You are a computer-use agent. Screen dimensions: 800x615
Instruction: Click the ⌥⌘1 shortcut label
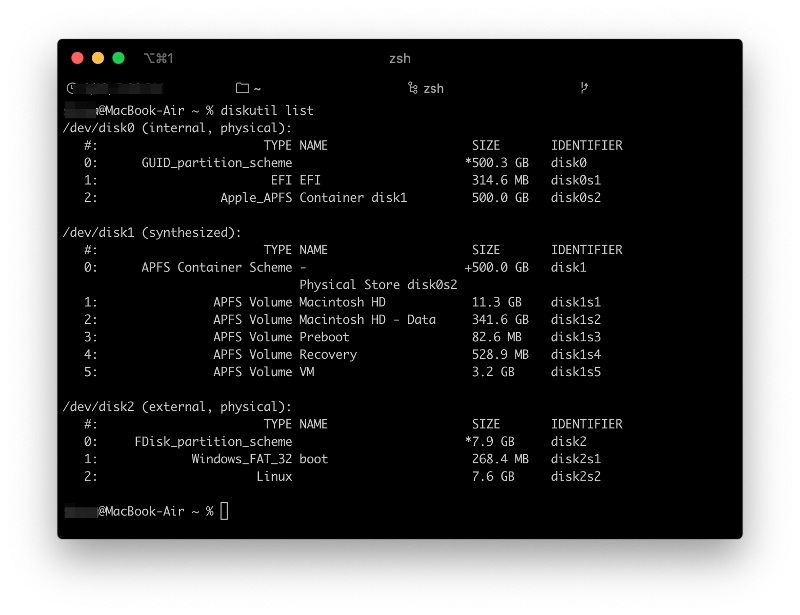159,58
